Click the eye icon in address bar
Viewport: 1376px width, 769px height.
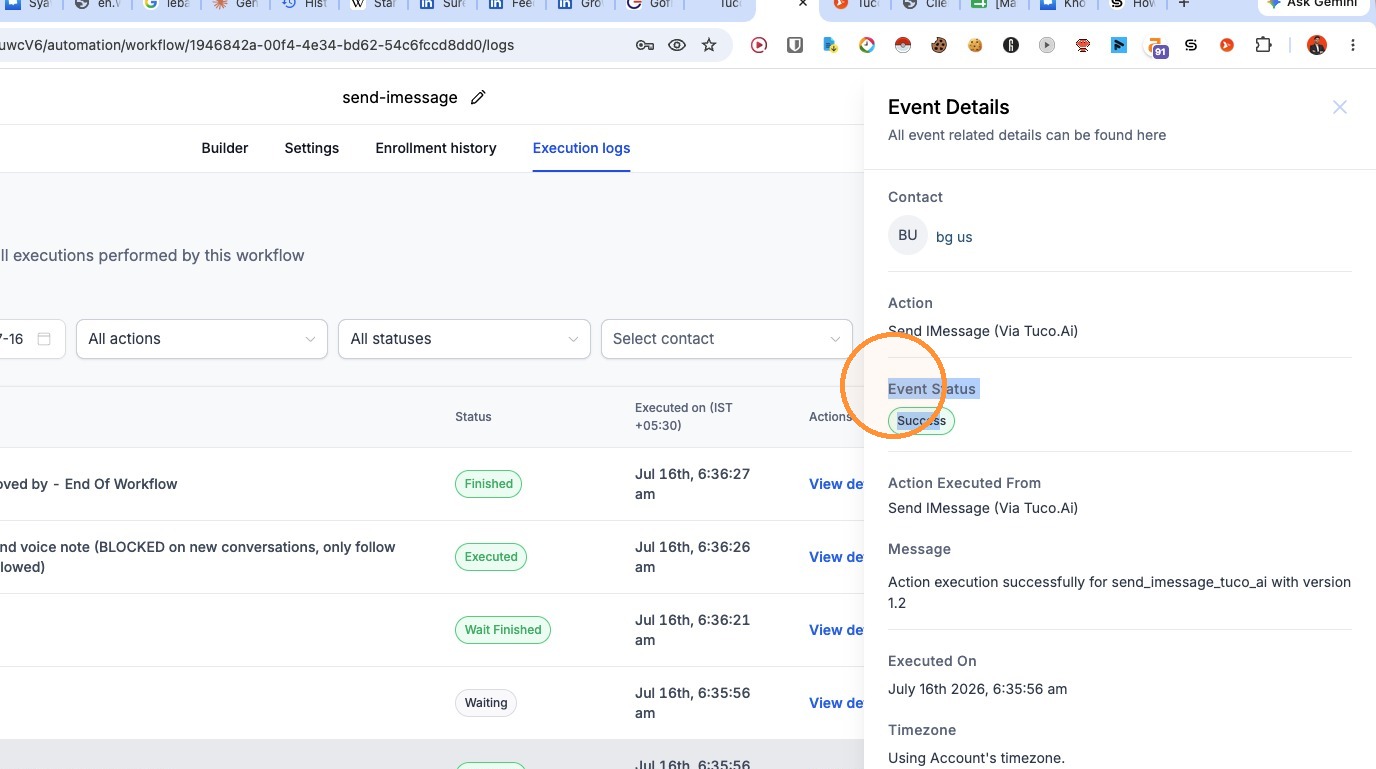(x=677, y=45)
